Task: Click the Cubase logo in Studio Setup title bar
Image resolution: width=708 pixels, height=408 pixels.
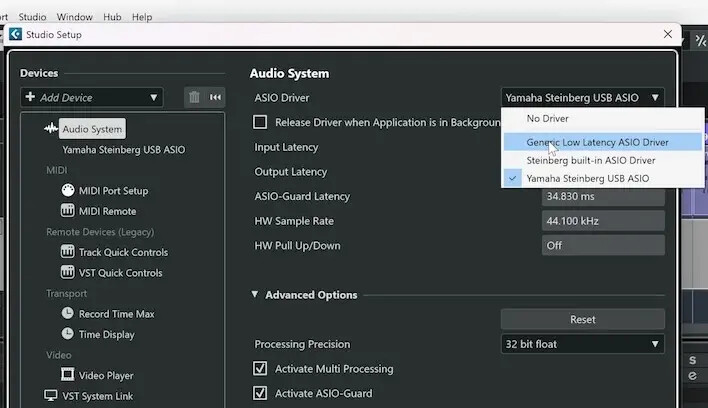Action: point(15,34)
